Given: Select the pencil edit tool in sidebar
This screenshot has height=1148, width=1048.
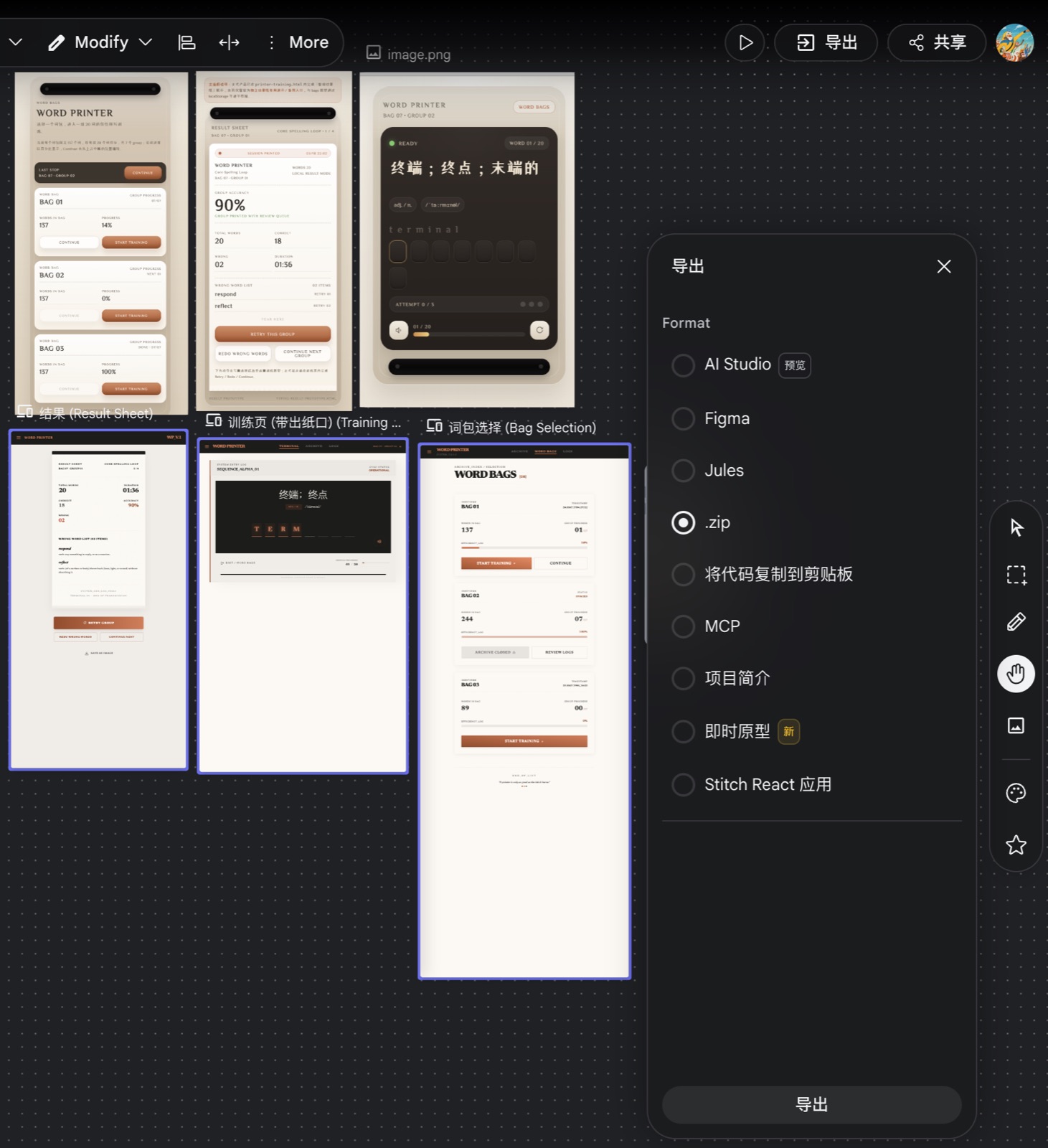Looking at the screenshot, I should (x=1016, y=622).
